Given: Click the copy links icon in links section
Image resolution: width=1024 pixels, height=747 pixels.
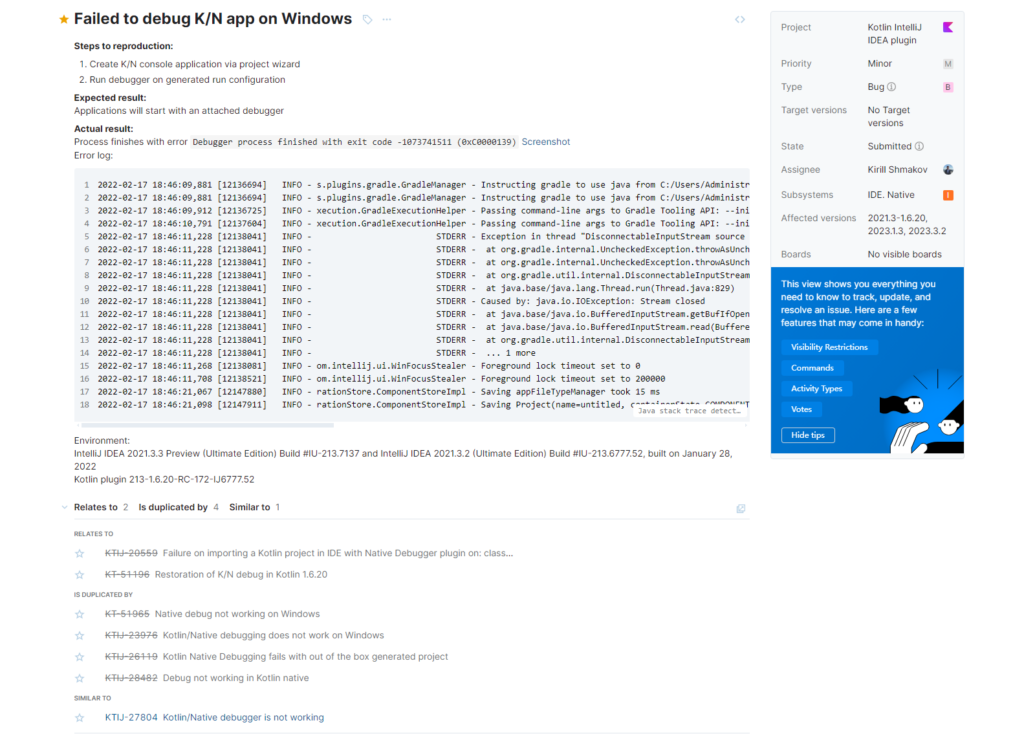Looking at the screenshot, I should click(740, 508).
